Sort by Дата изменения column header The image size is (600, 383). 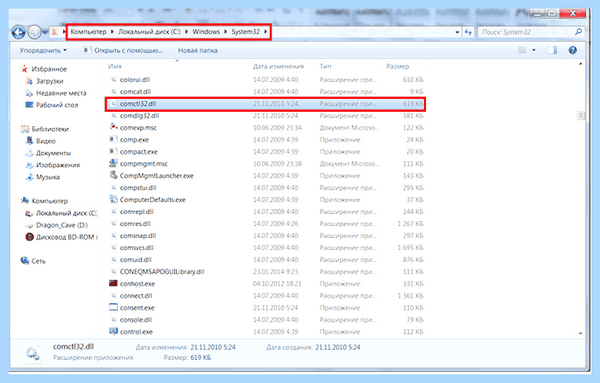coord(278,66)
